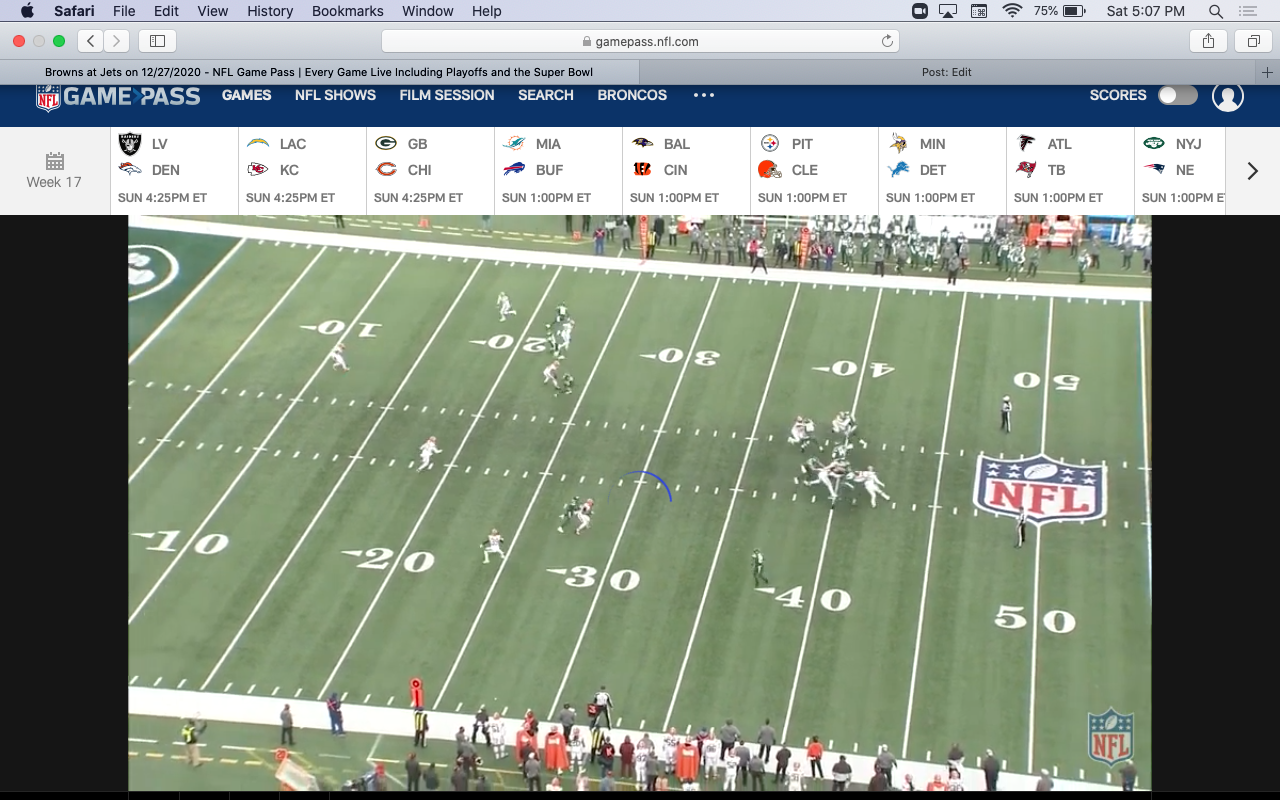Select the LV at DEN game card
This screenshot has width=1280, height=800.
pyautogui.click(x=174, y=170)
